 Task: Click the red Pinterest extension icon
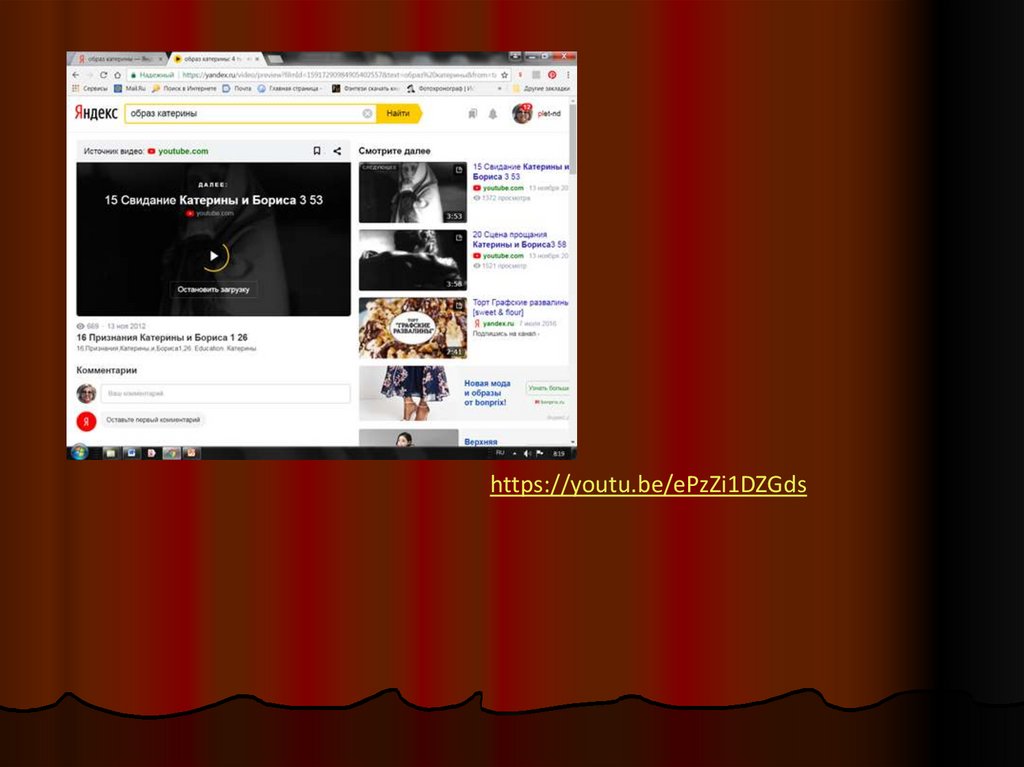[x=552, y=75]
